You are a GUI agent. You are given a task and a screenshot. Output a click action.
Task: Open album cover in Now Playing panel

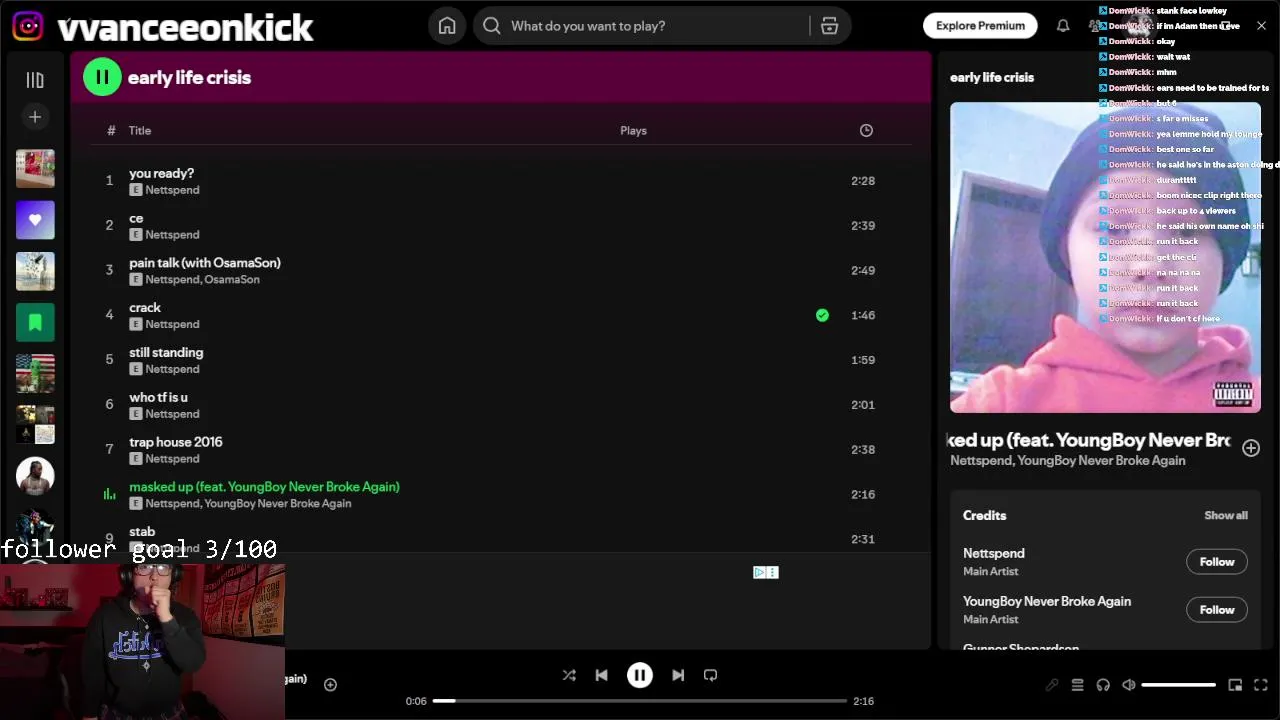[x=1105, y=257]
